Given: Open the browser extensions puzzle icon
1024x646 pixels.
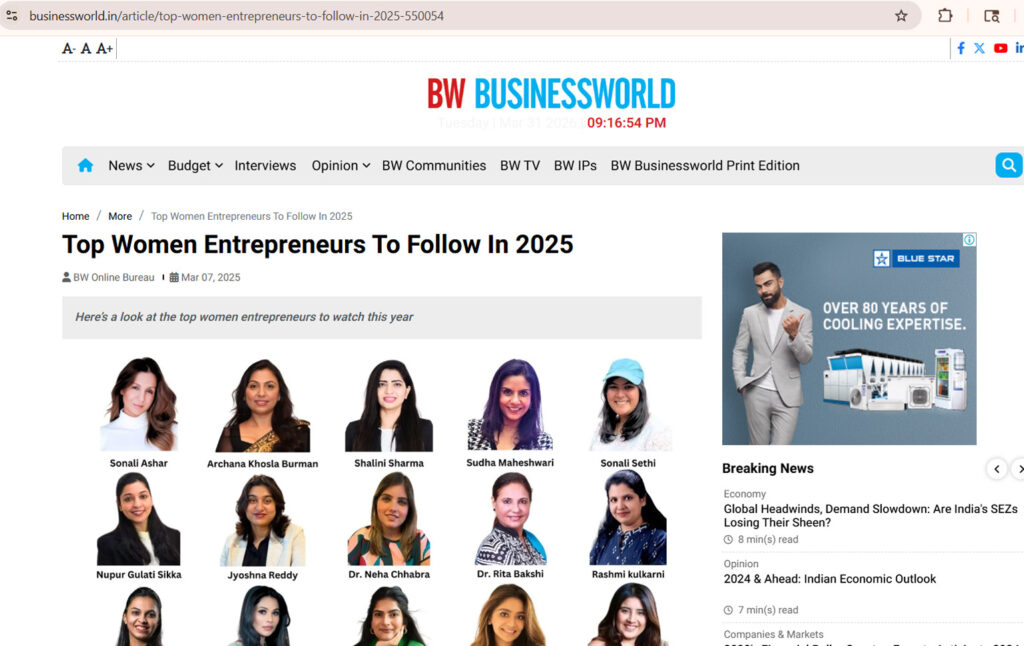Looking at the screenshot, I should tap(945, 16).
